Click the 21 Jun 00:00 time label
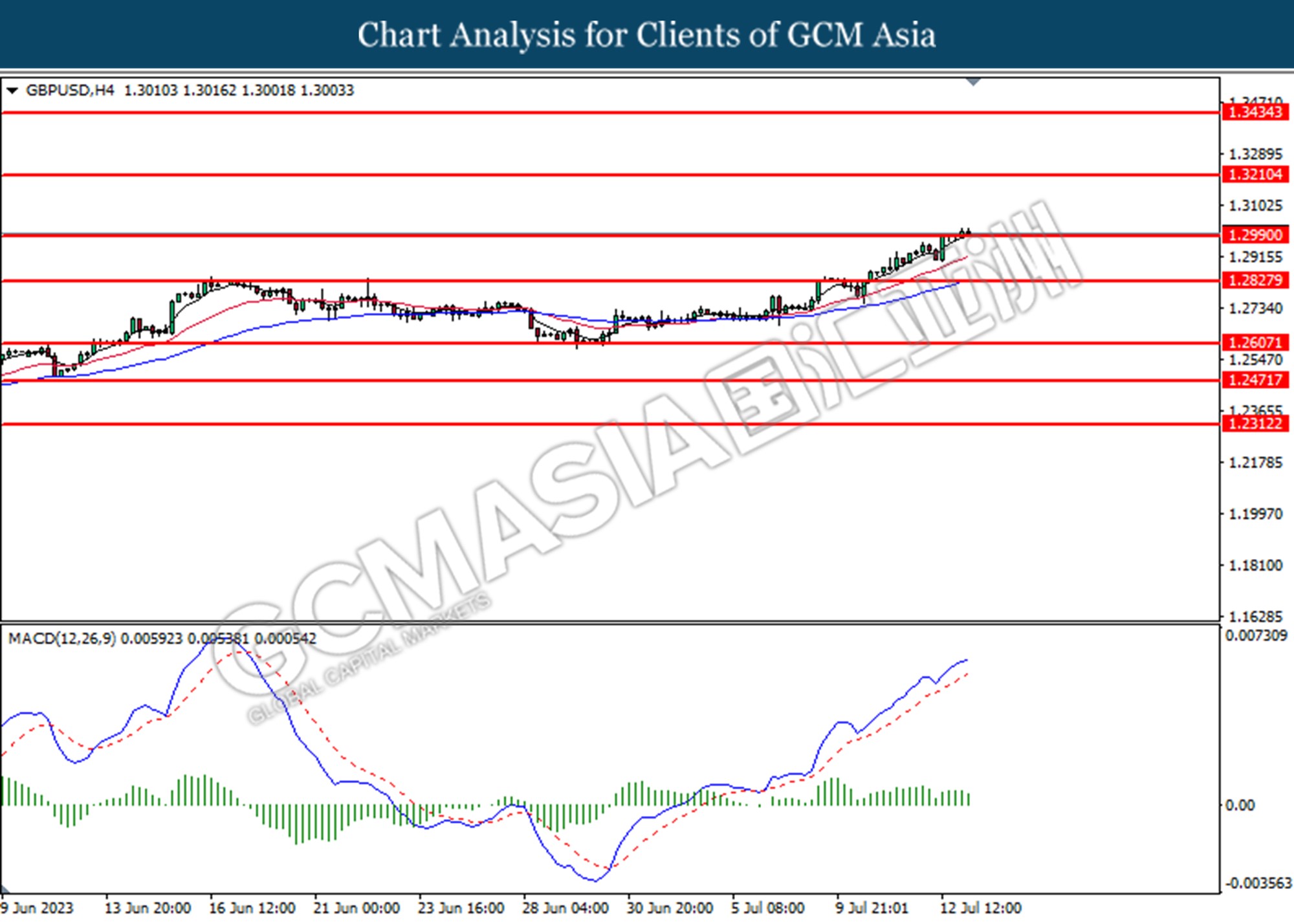Viewport: 1294px width, 924px height. pos(356,908)
